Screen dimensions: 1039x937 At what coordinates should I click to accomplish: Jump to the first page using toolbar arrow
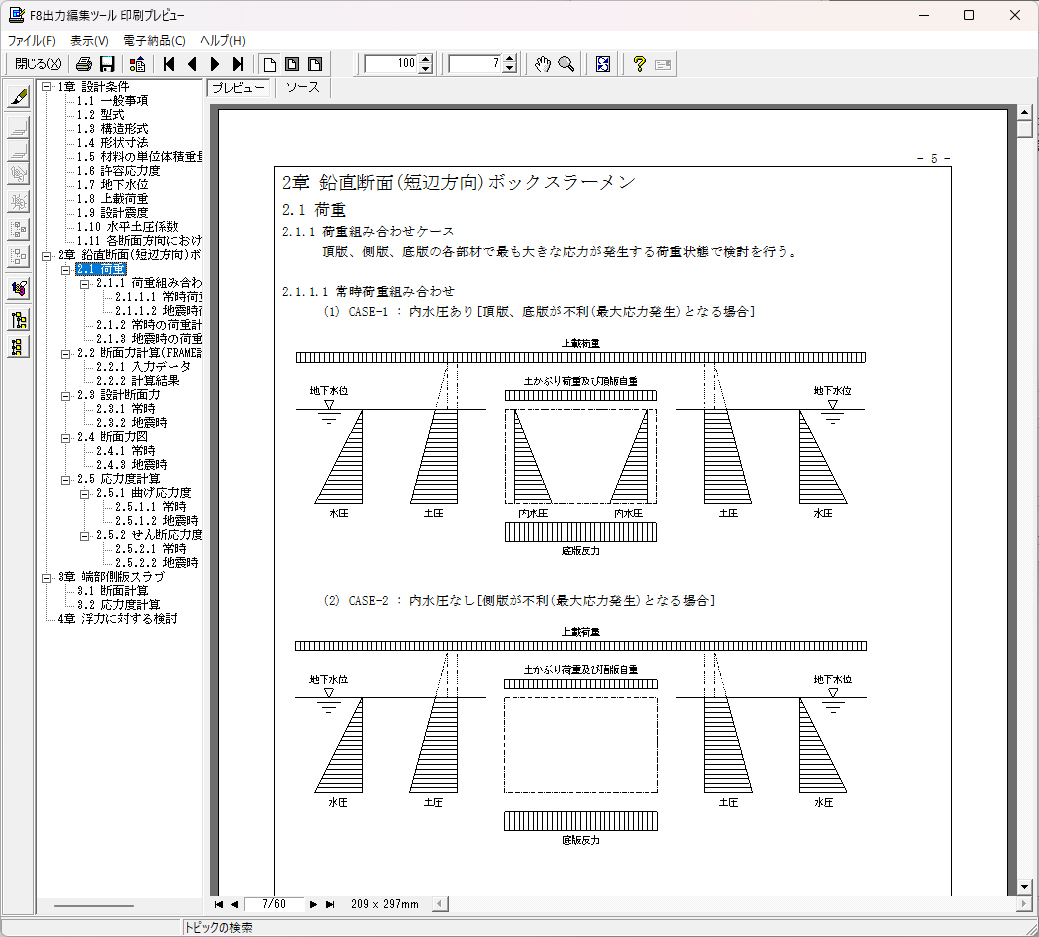click(x=169, y=64)
